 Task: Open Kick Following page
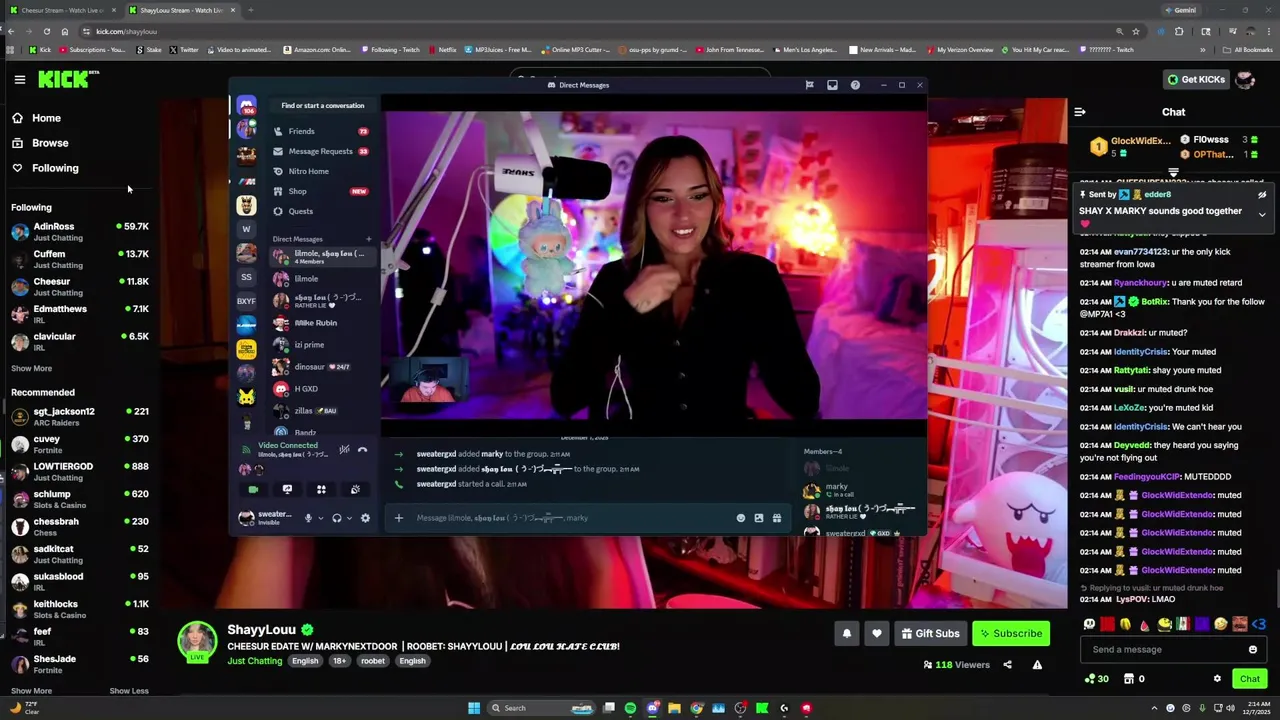[x=55, y=168]
